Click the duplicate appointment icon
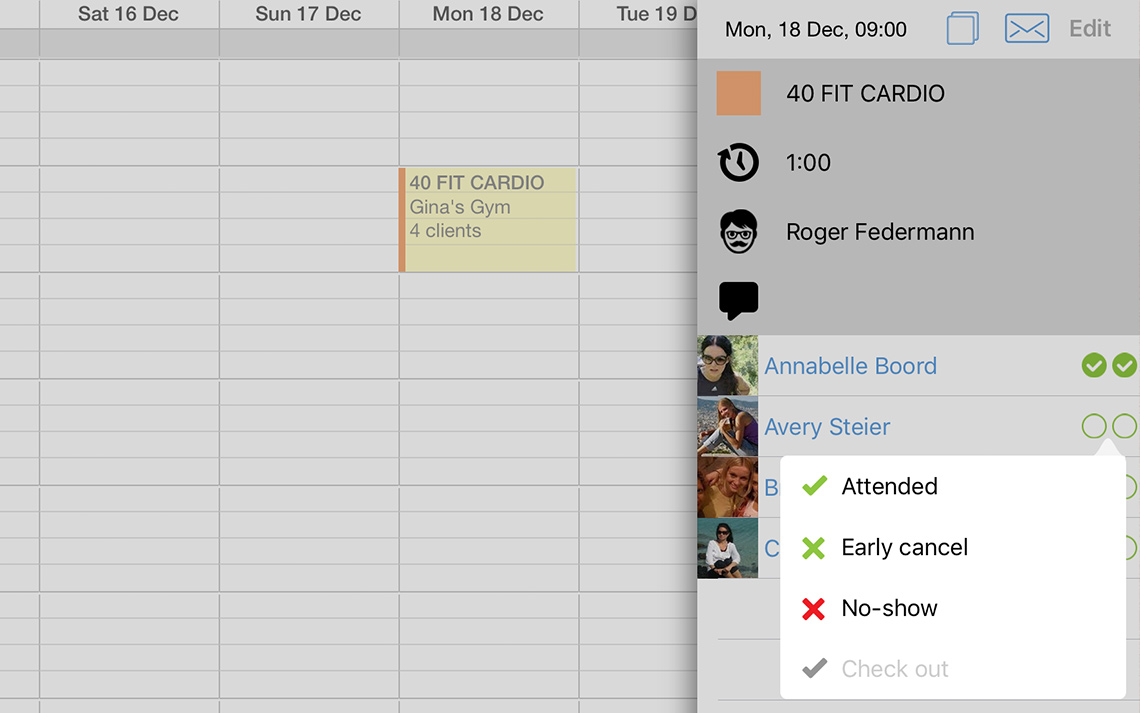 pos(962,29)
